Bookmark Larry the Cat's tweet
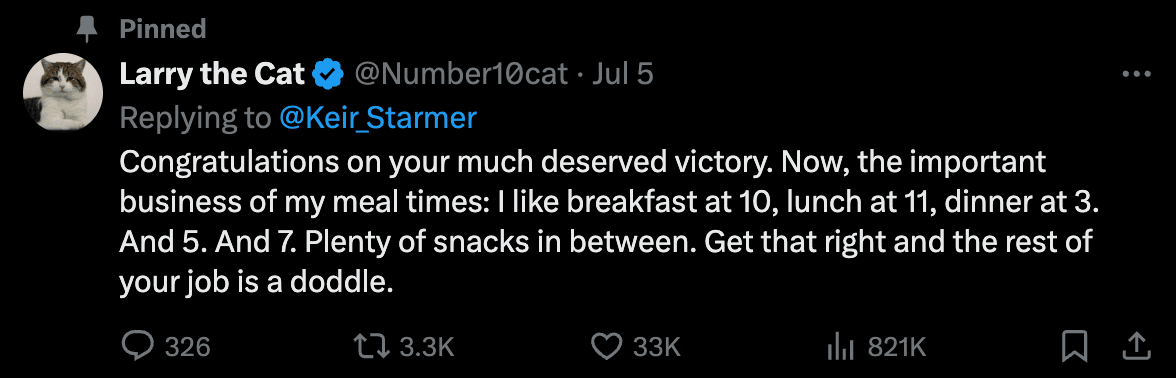This screenshot has height=378, width=1176. (1075, 346)
